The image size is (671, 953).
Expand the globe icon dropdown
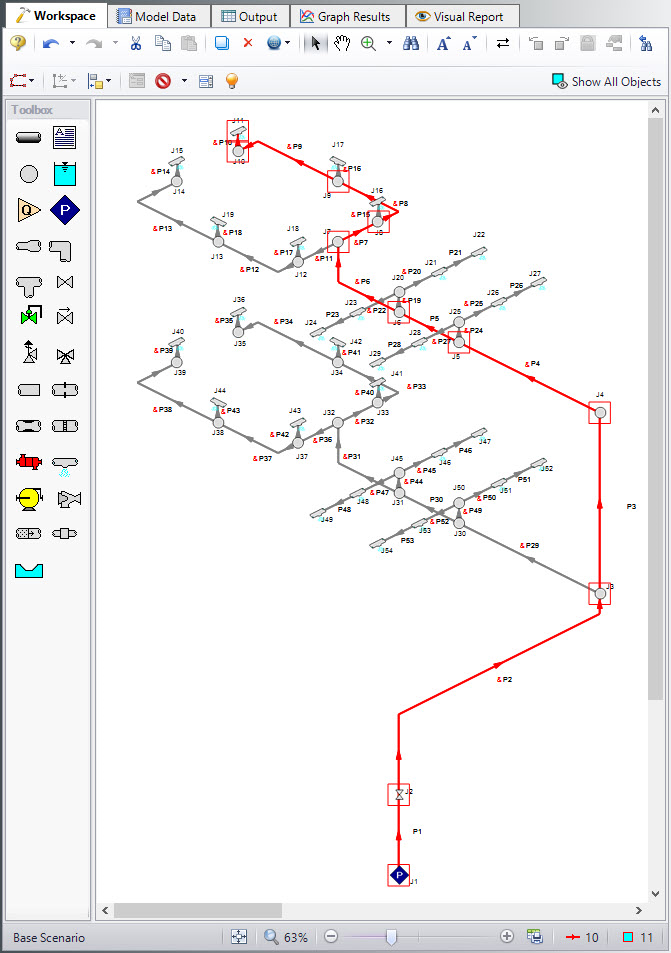289,43
